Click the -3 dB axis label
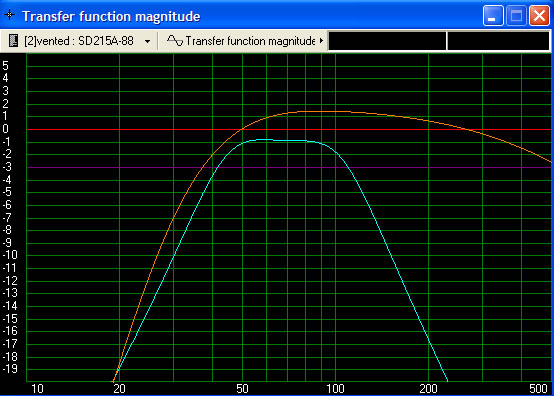This screenshot has width=554, height=396. point(7,167)
